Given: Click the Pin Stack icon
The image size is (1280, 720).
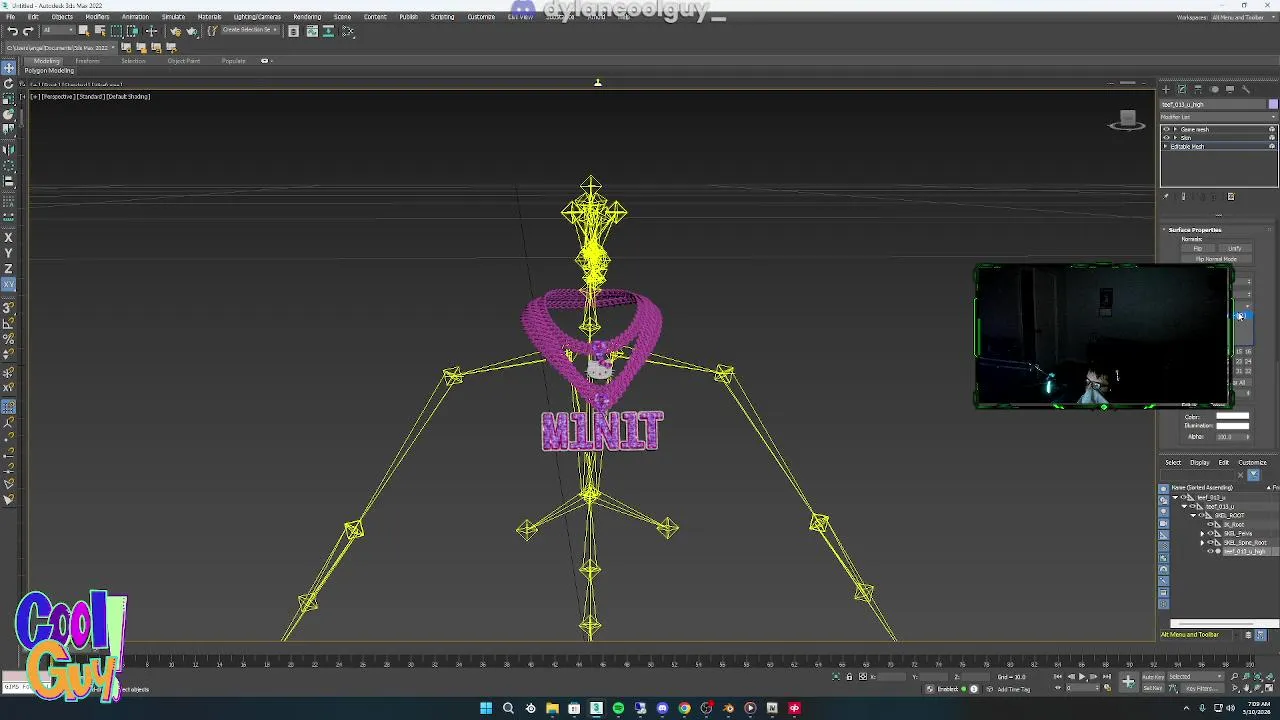Looking at the screenshot, I should pos(1166,196).
